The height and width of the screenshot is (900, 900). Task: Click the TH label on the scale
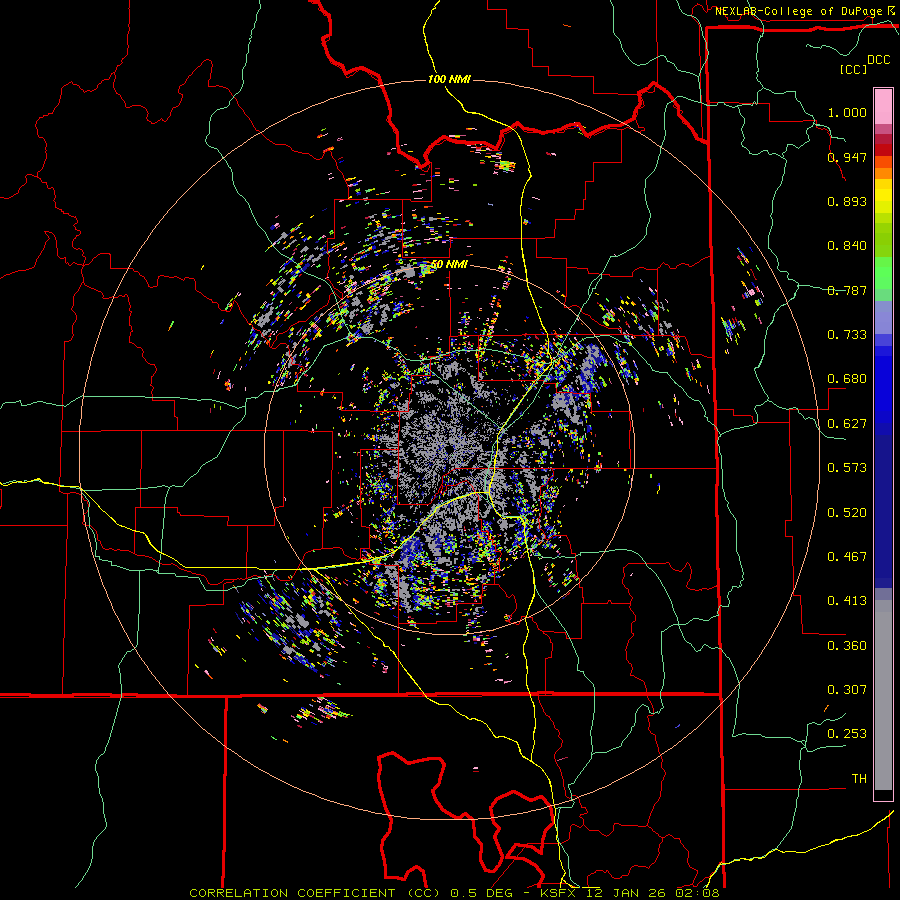click(x=859, y=779)
